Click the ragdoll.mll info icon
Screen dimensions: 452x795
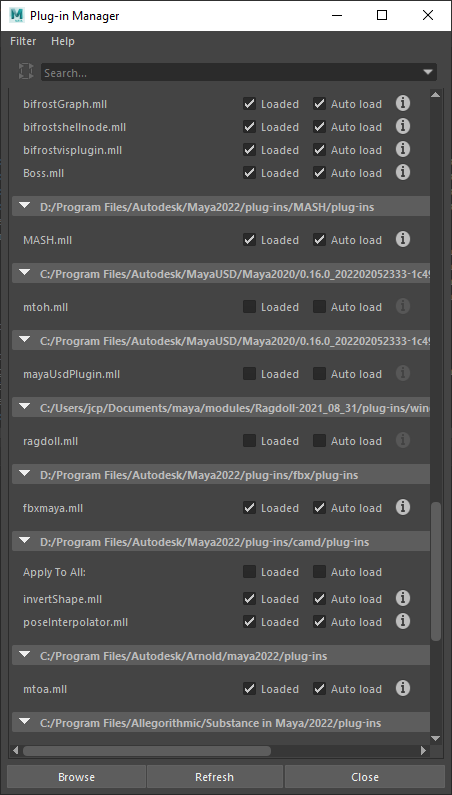[403, 440]
